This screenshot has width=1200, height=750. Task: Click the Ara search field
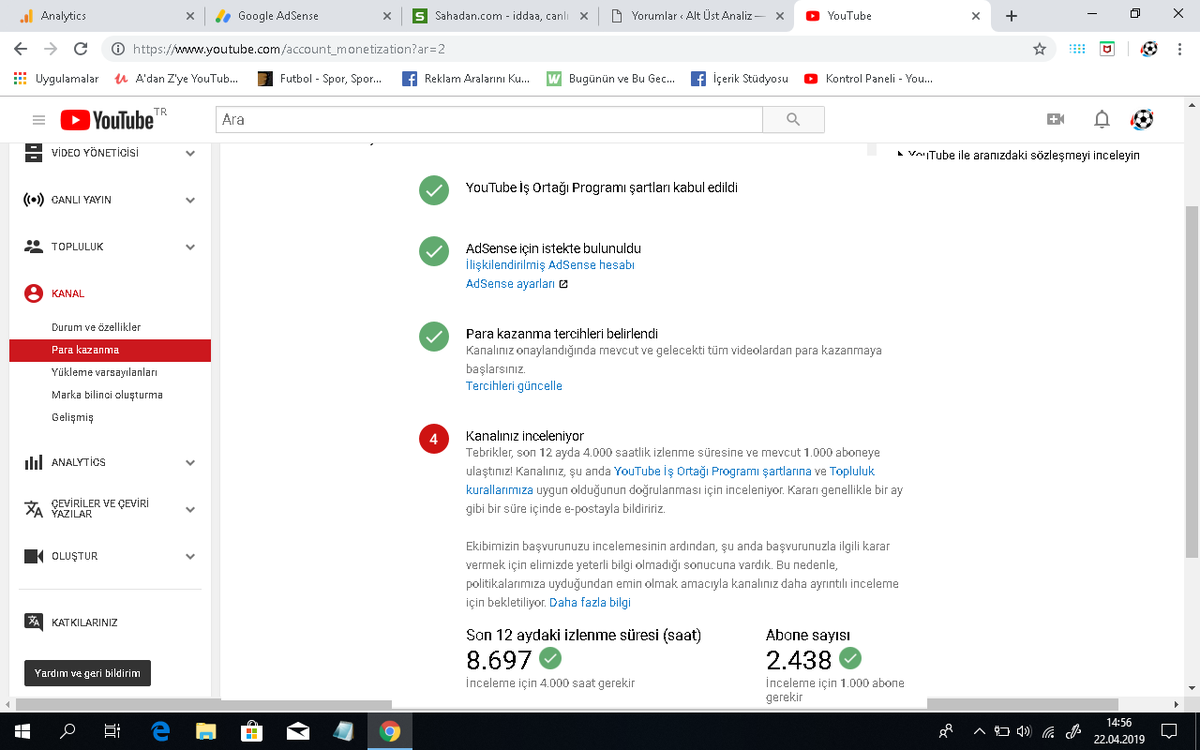(489, 119)
